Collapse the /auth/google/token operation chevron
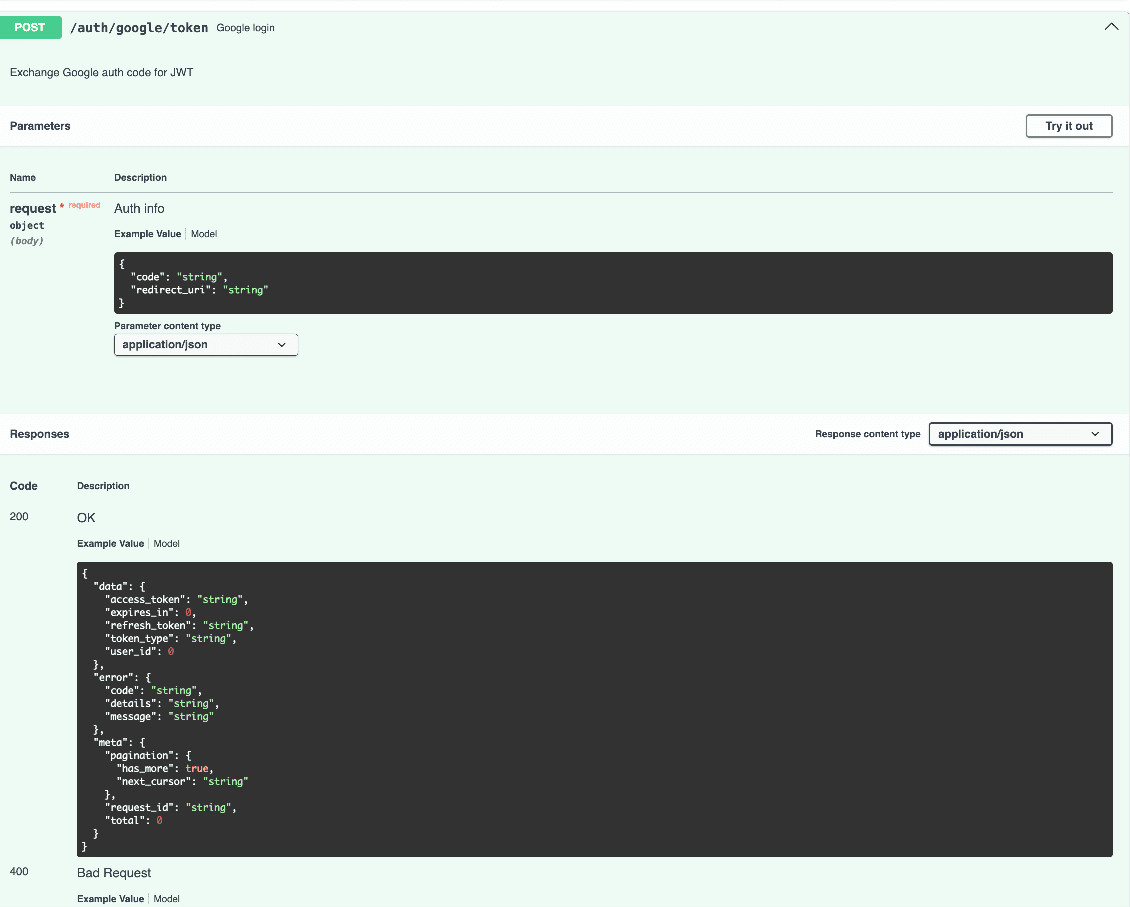 pos(1111,27)
